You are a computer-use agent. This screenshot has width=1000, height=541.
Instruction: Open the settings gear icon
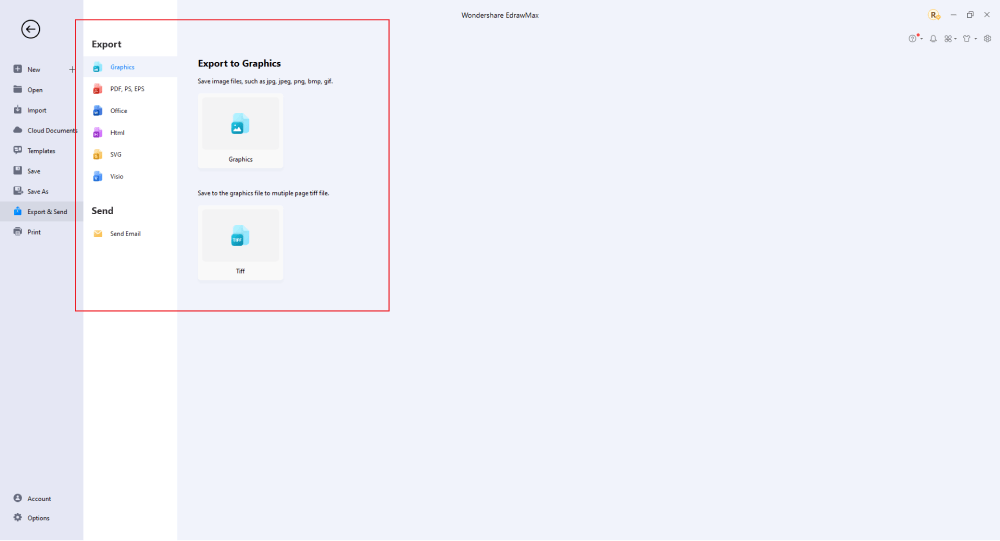(987, 39)
